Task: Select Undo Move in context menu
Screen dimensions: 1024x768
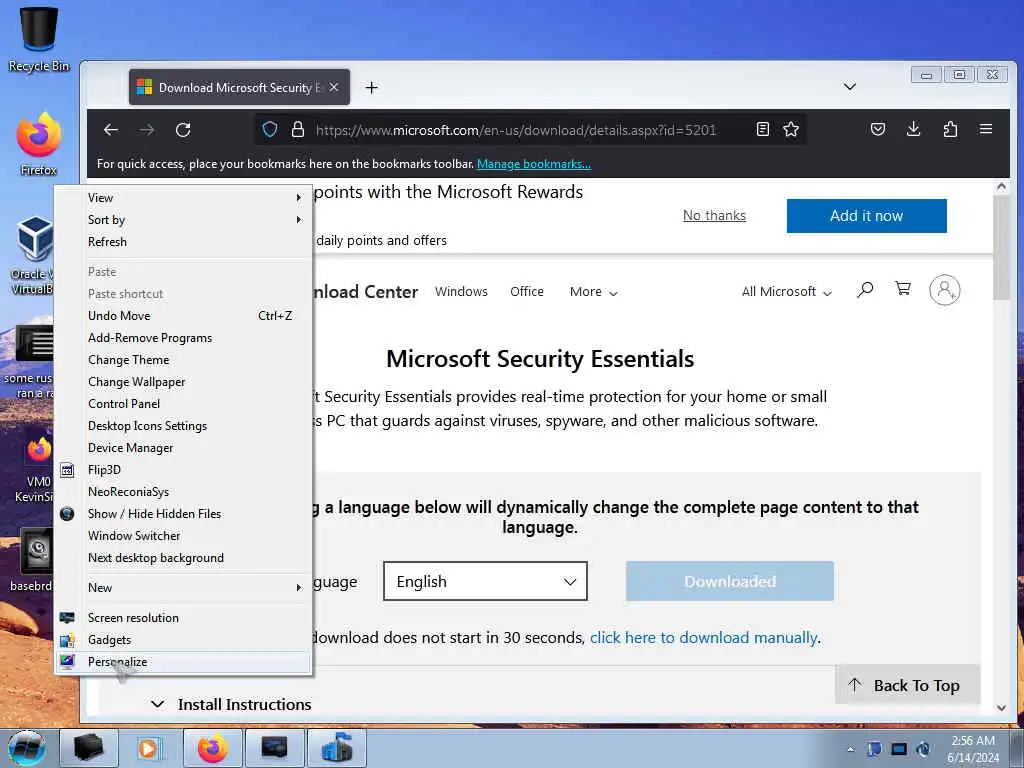Action: pyautogui.click(x=183, y=315)
